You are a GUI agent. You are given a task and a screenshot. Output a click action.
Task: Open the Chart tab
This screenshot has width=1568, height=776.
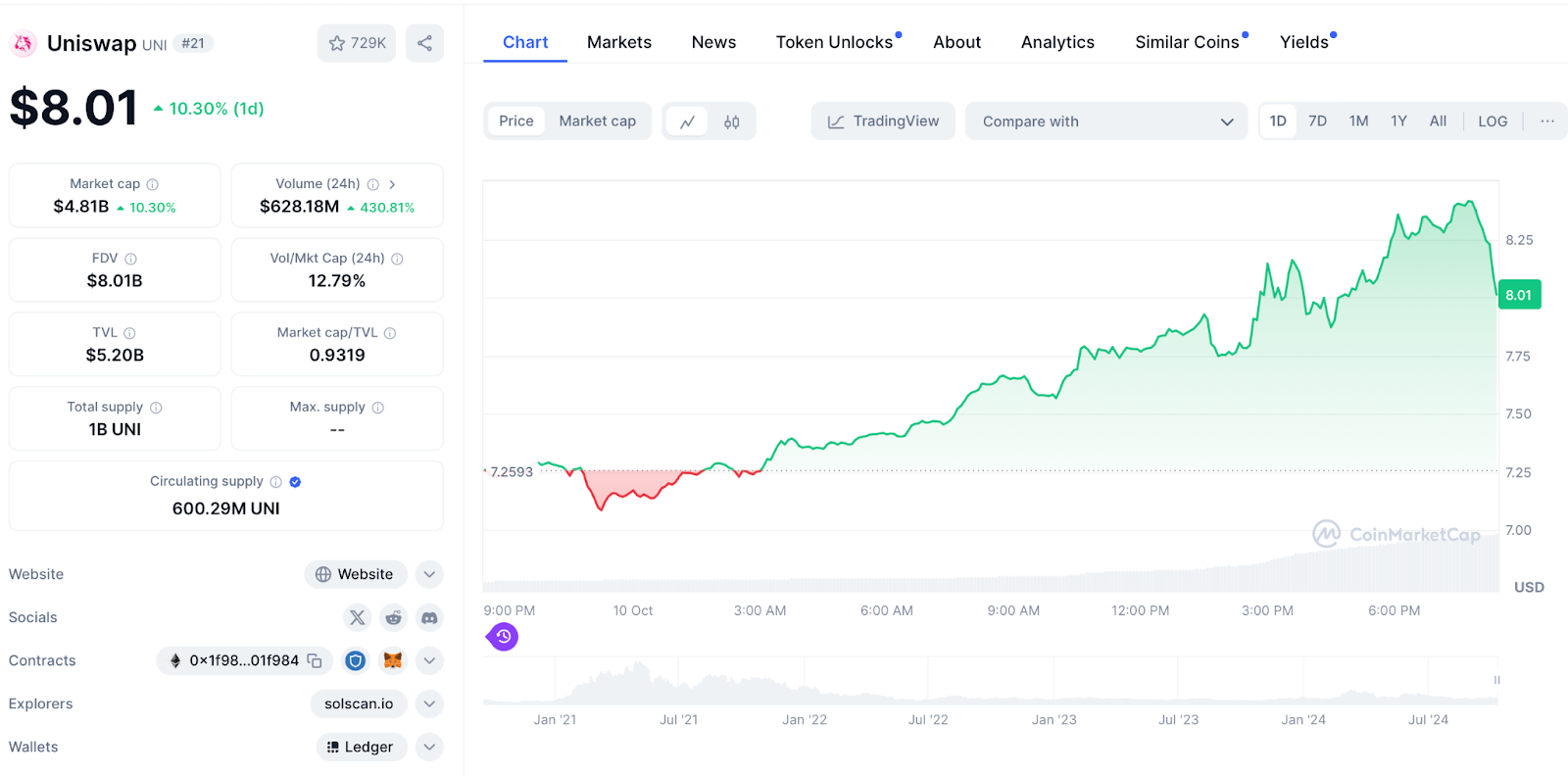coord(525,42)
